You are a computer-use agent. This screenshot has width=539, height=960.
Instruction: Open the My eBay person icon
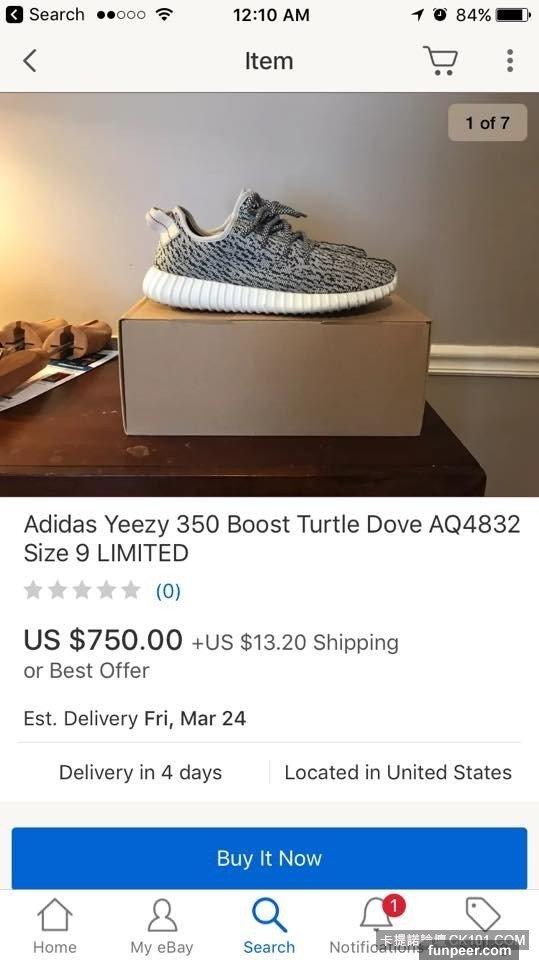(x=162, y=915)
